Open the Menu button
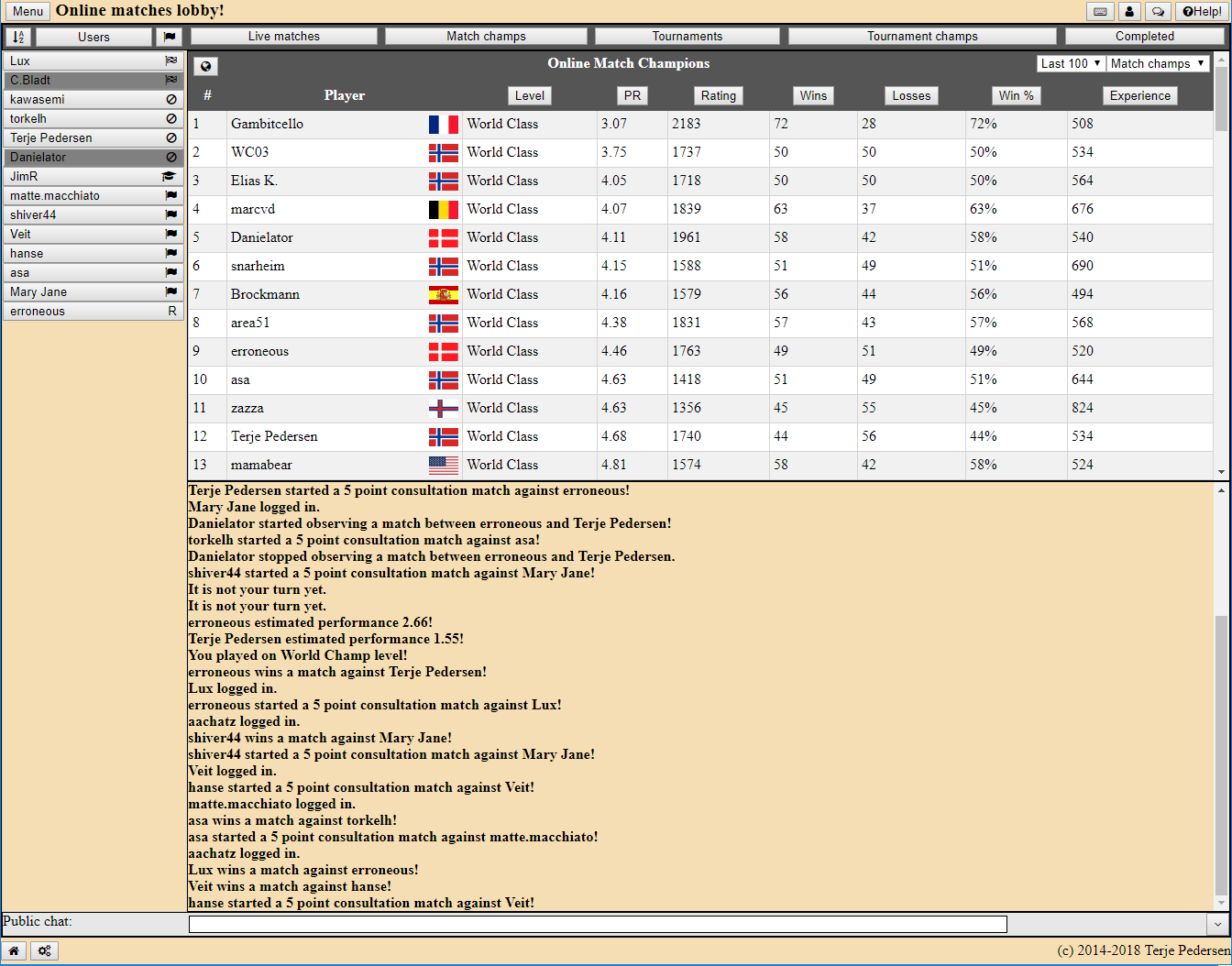The height and width of the screenshot is (966, 1232). (27, 12)
